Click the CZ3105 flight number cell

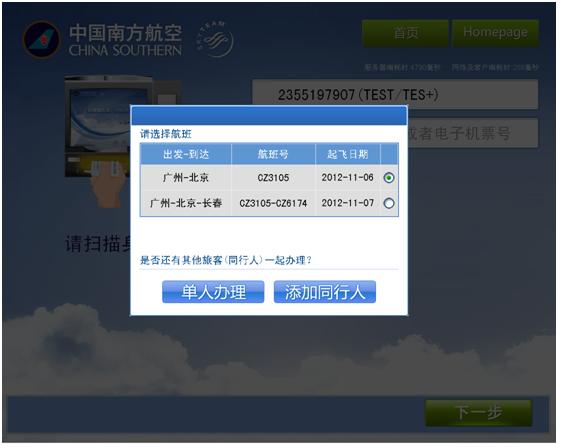coord(273,178)
